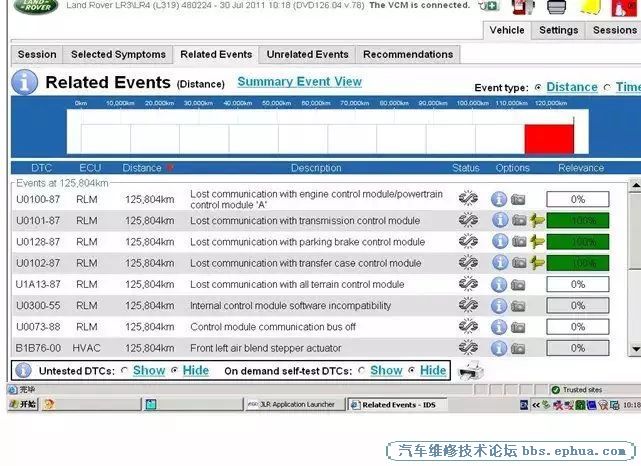
Task: Click the Related Events tab
Action: click(216, 54)
